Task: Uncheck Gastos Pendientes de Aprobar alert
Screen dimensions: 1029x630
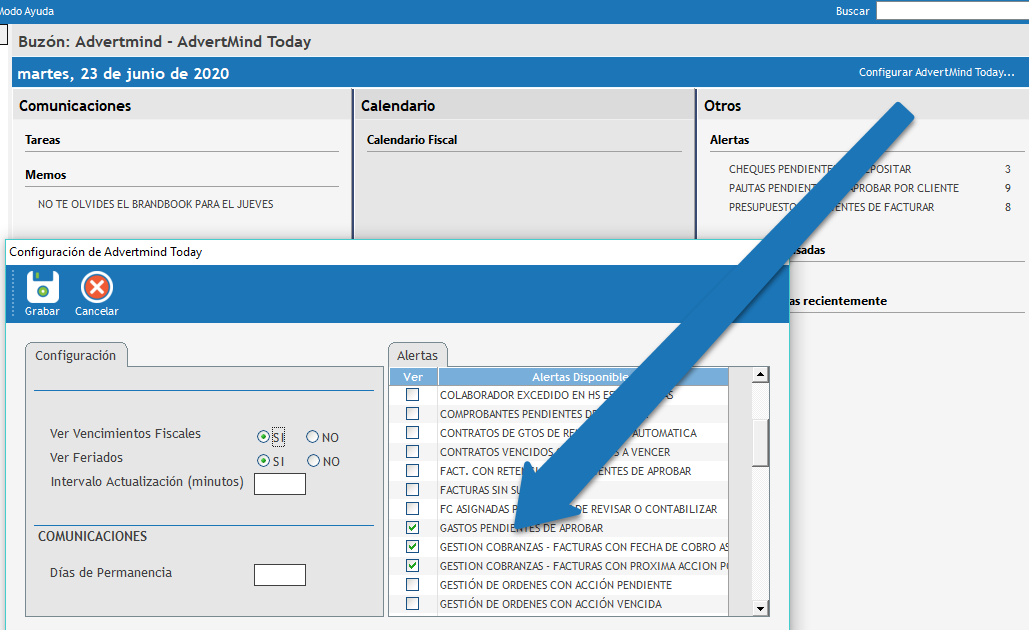Action: click(412, 528)
